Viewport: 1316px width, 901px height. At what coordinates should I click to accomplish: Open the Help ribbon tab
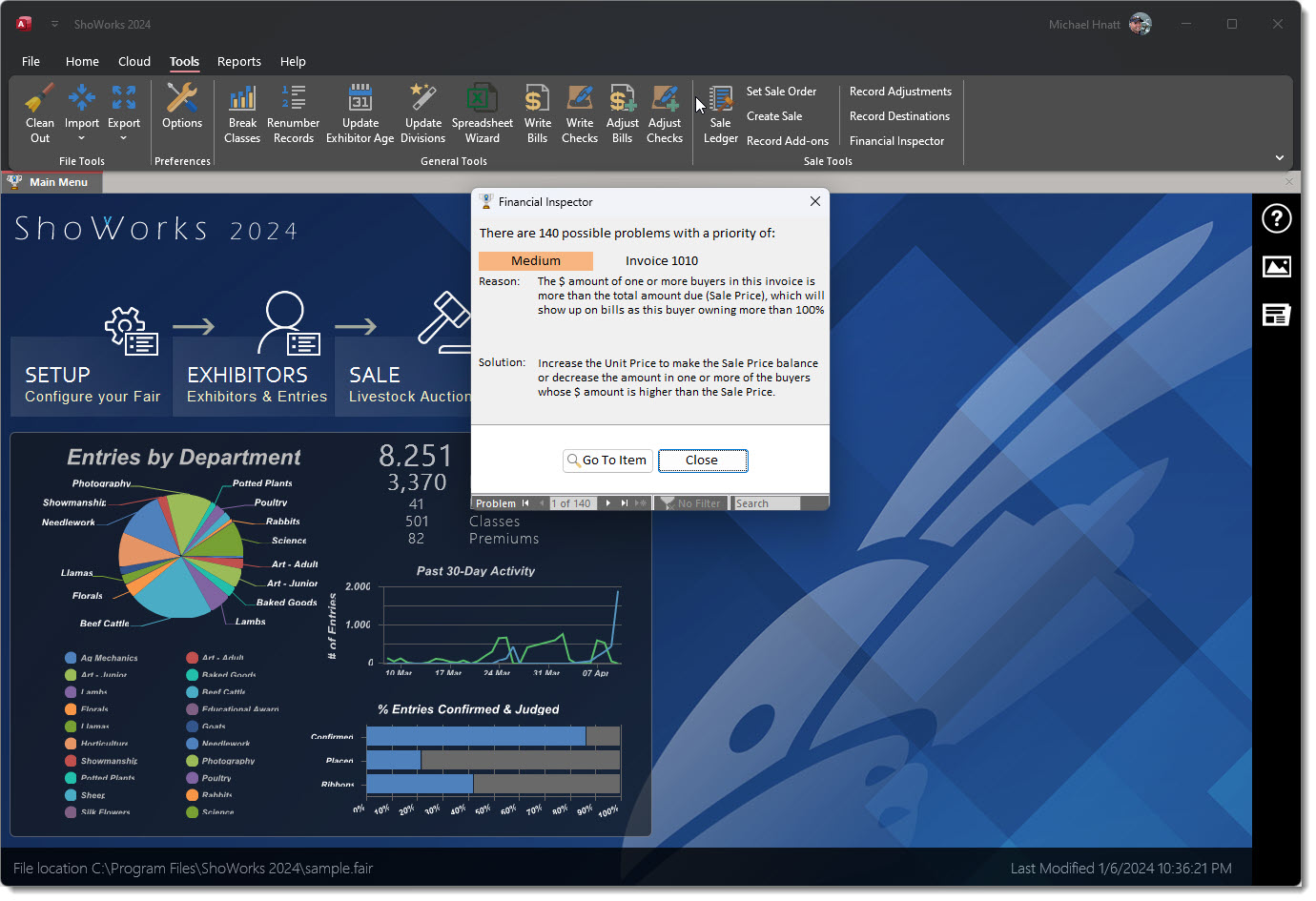[x=293, y=61]
